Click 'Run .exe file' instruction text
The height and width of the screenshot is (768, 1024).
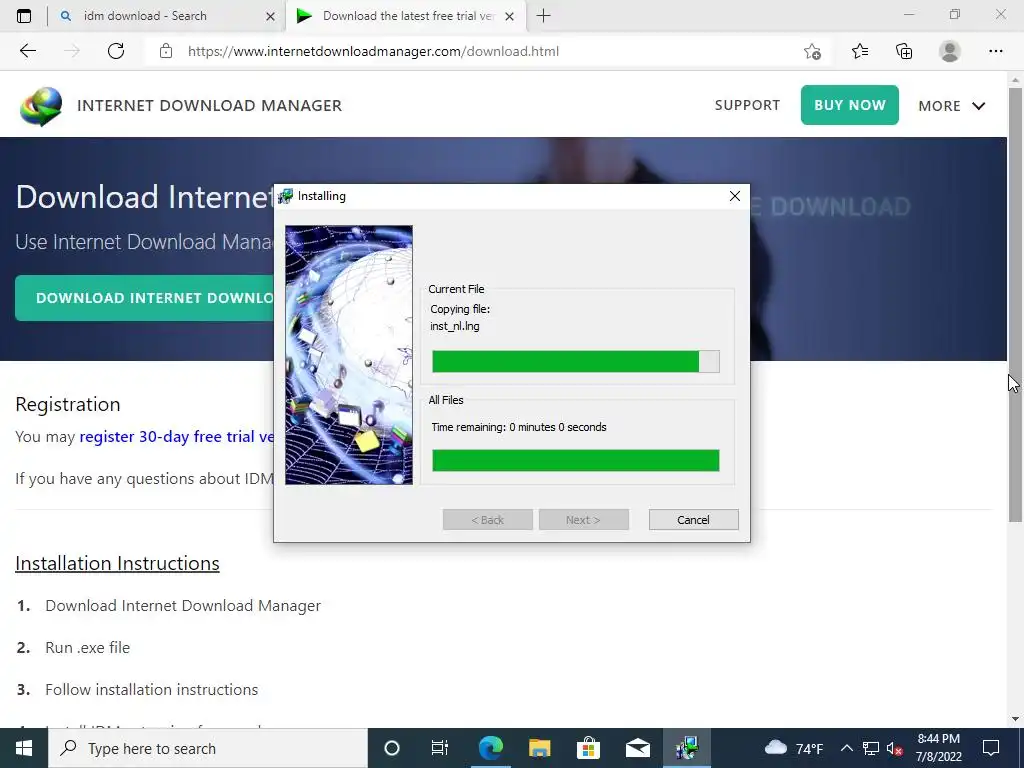click(88, 647)
